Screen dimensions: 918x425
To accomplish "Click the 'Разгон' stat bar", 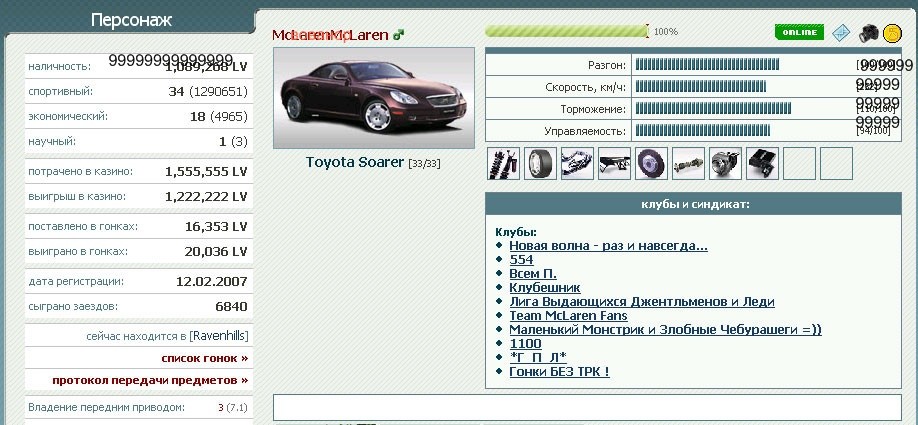I will coord(707,65).
